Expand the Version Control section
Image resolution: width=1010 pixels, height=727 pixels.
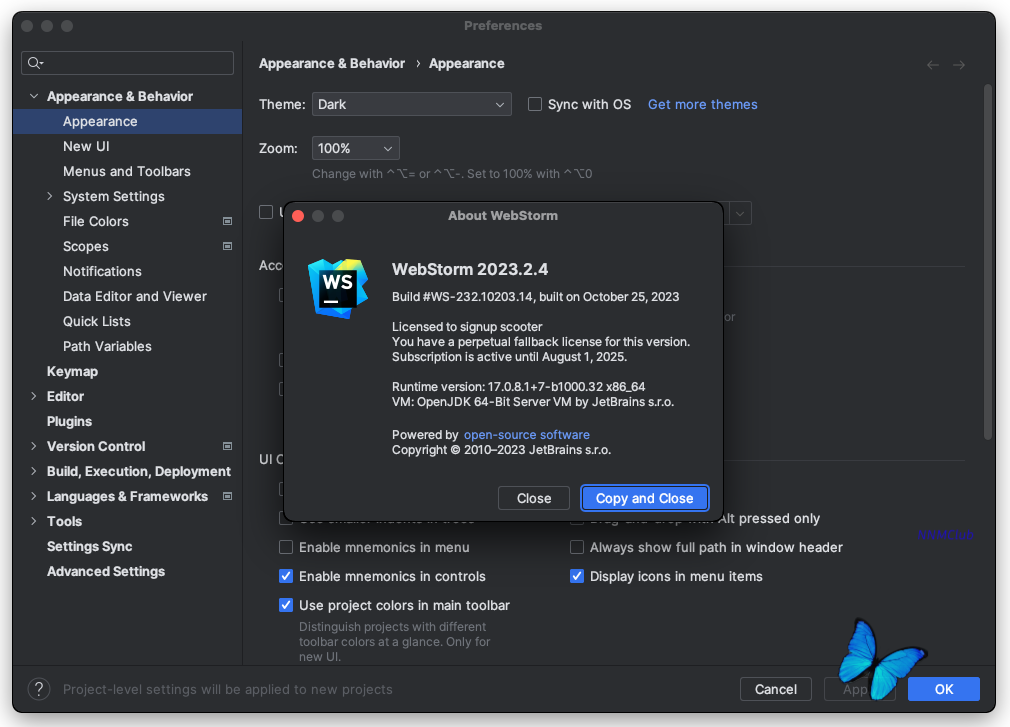coord(33,446)
